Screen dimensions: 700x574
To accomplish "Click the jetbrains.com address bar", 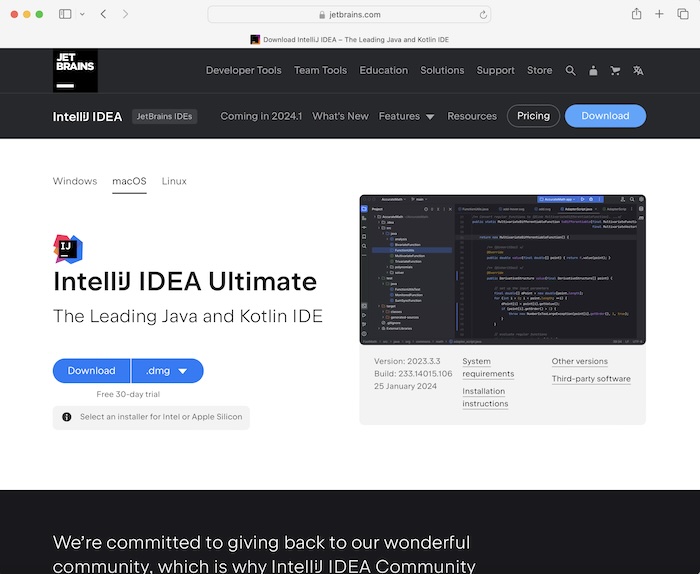I will (350, 15).
